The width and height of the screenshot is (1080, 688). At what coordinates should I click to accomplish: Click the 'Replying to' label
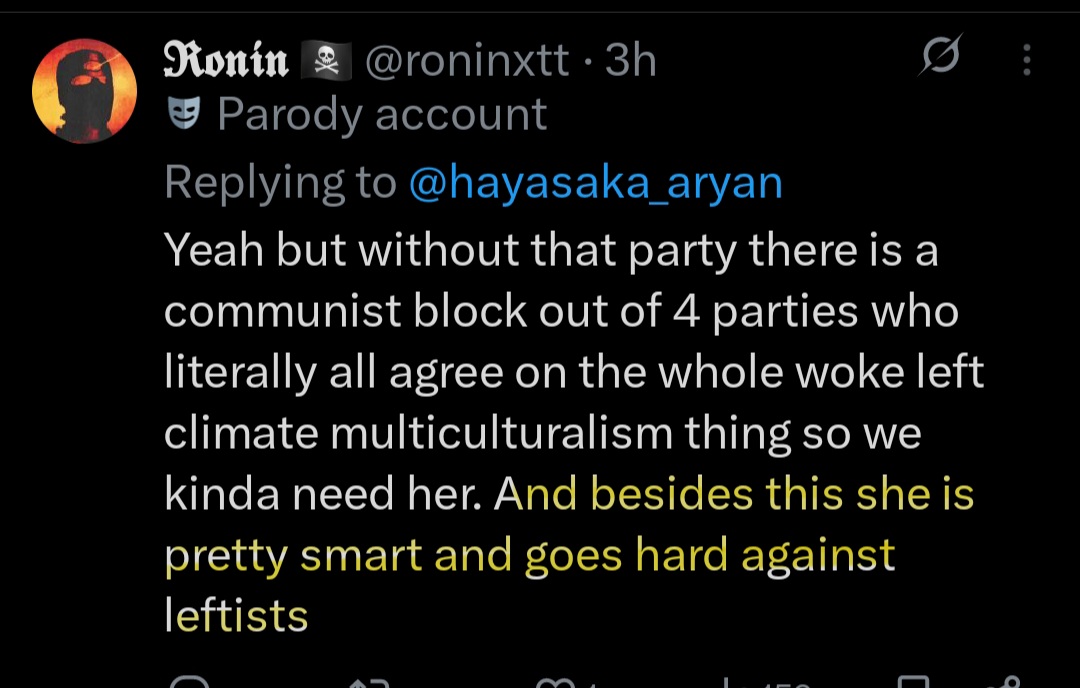(280, 183)
